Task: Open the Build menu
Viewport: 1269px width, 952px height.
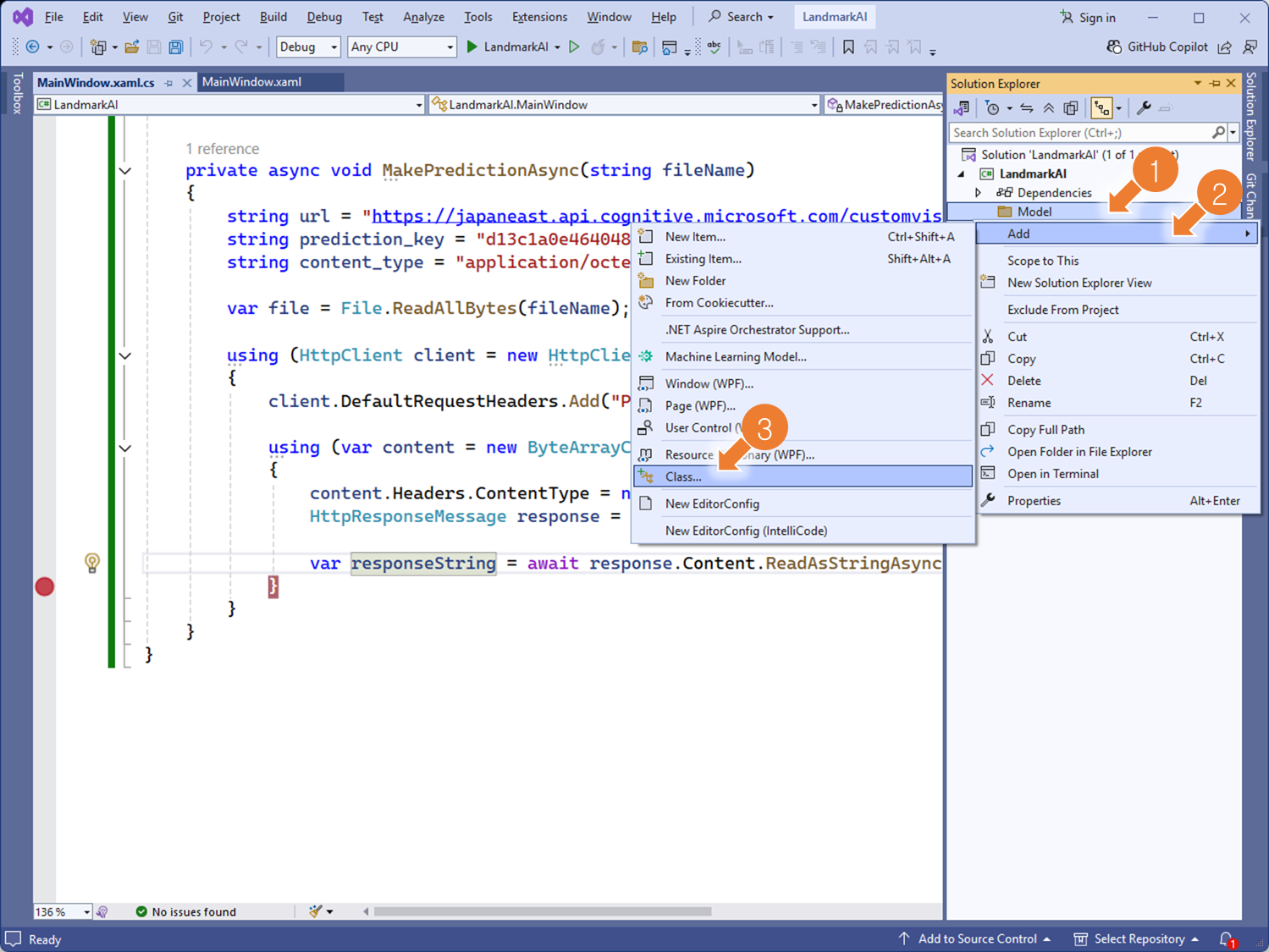Action: coord(273,17)
